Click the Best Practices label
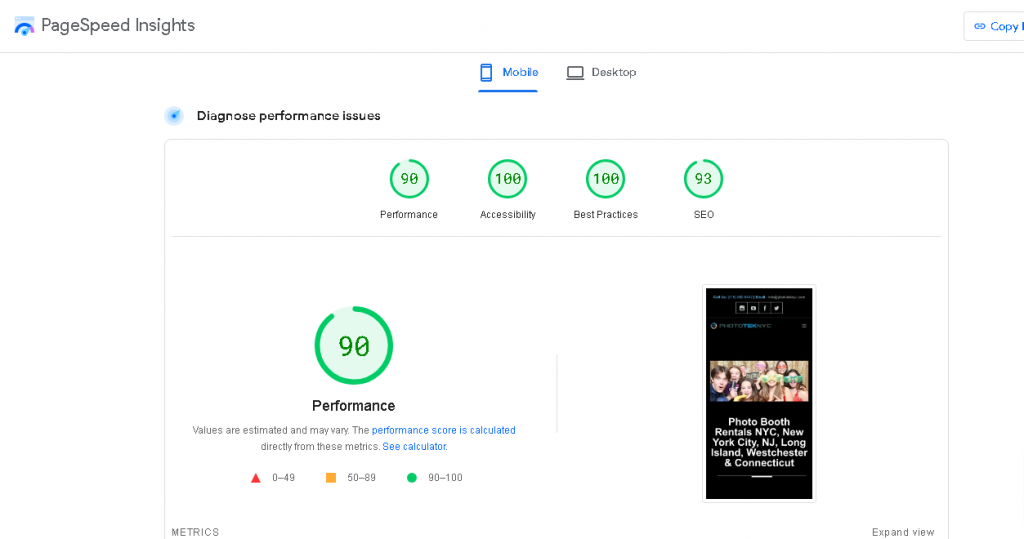The width and height of the screenshot is (1024, 539). pos(605,214)
